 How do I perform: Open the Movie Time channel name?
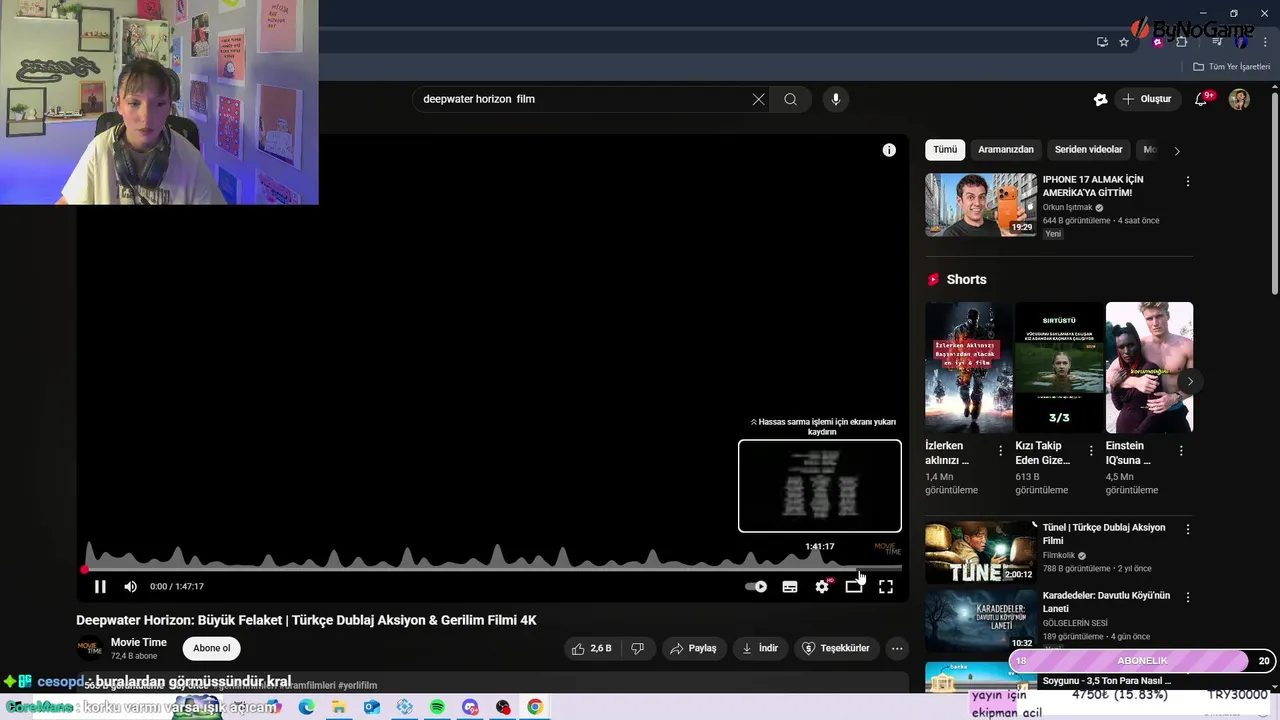click(139, 642)
